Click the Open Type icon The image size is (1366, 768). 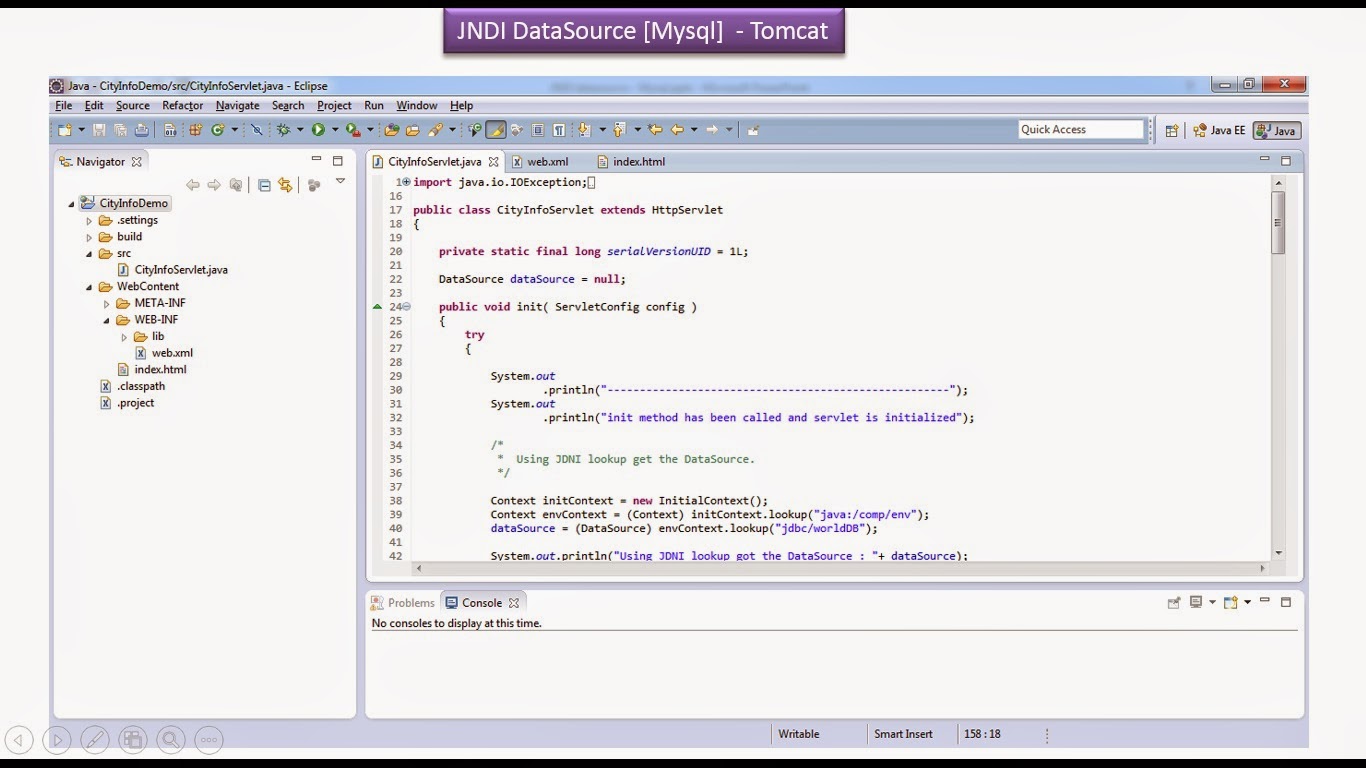pyautogui.click(x=392, y=130)
